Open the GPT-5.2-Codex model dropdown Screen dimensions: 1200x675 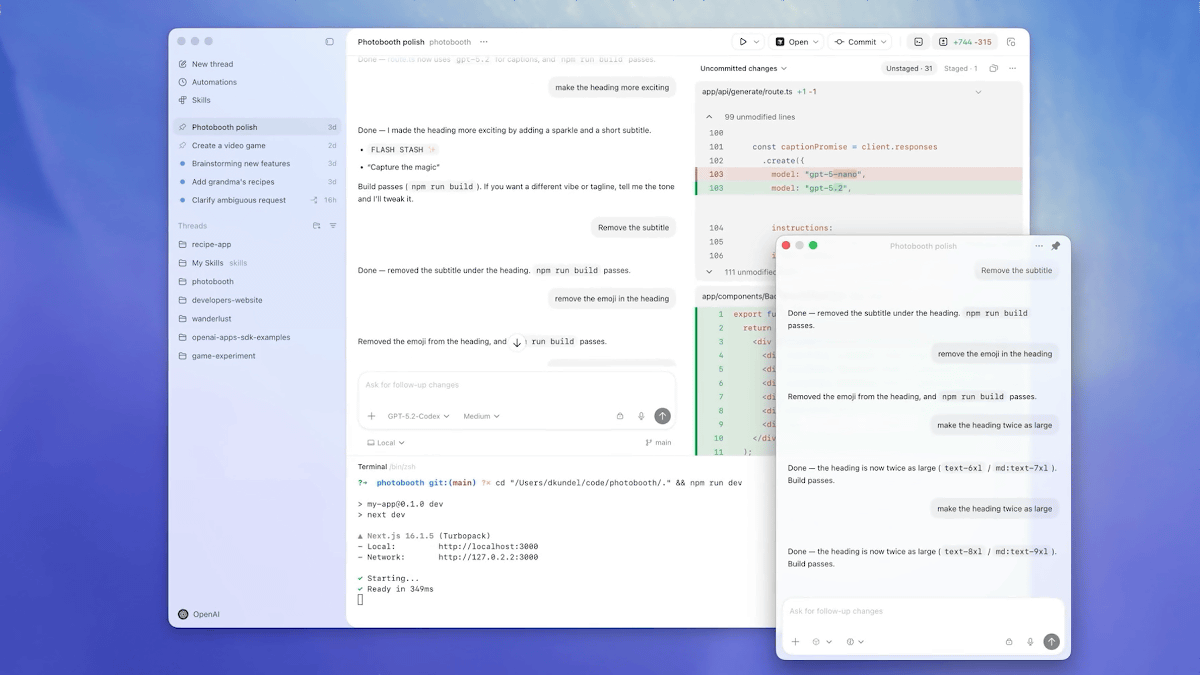[x=418, y=416]
